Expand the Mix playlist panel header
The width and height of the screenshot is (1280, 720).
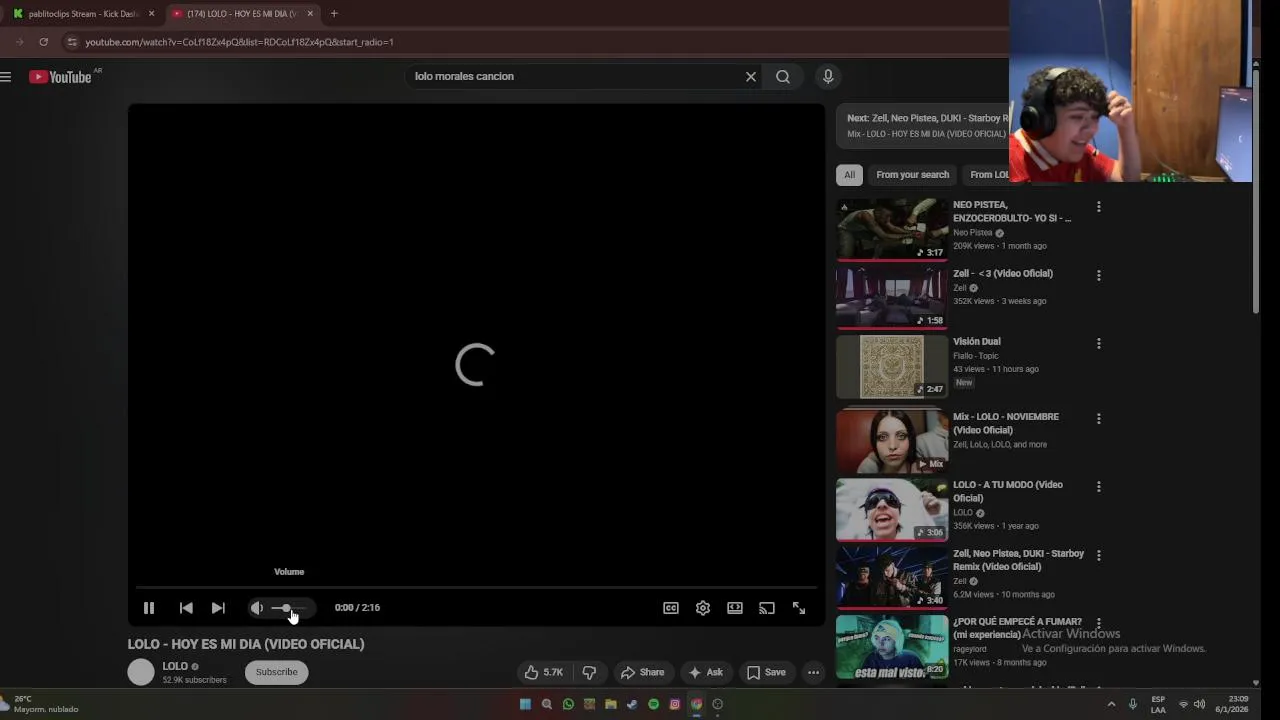(922, 126)
